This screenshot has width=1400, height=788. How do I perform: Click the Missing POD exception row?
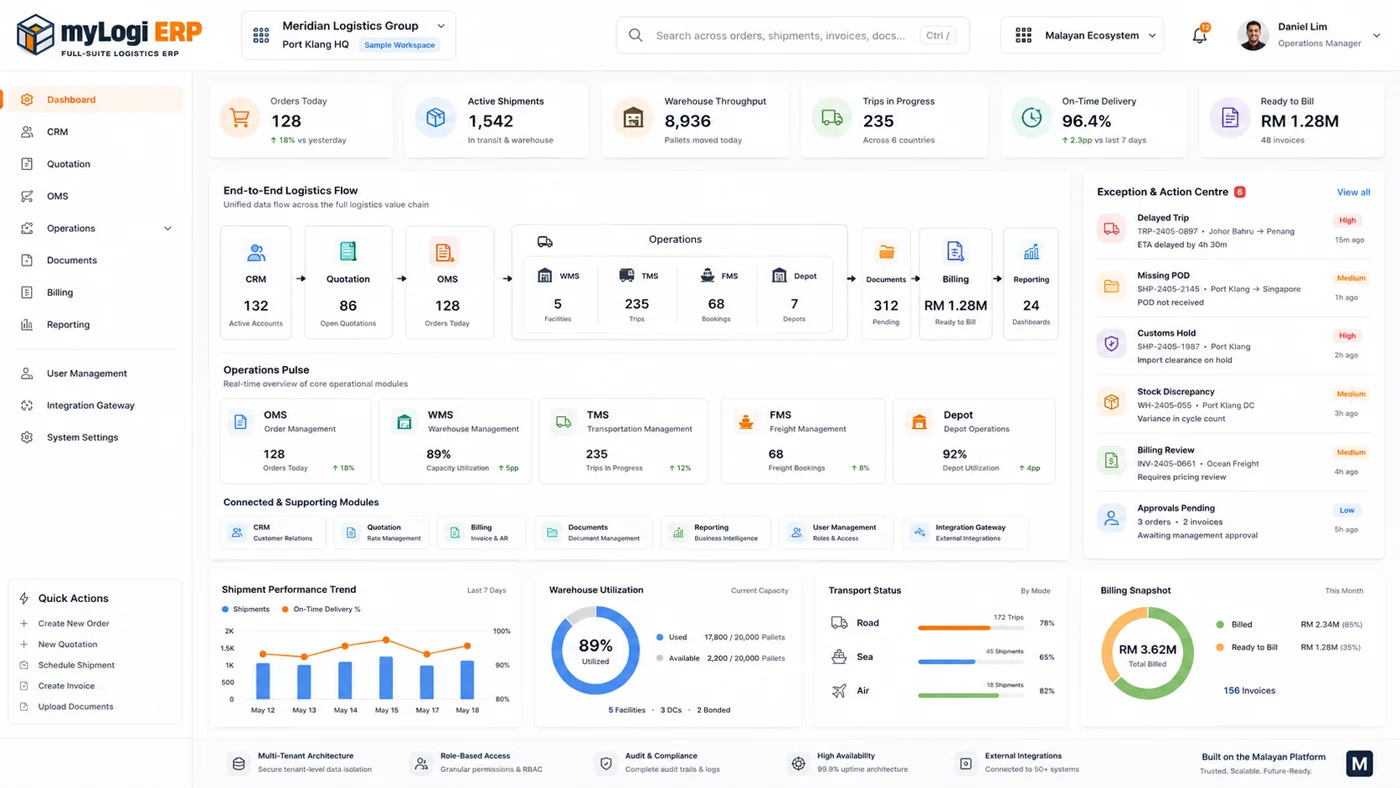coord(1233,288)
